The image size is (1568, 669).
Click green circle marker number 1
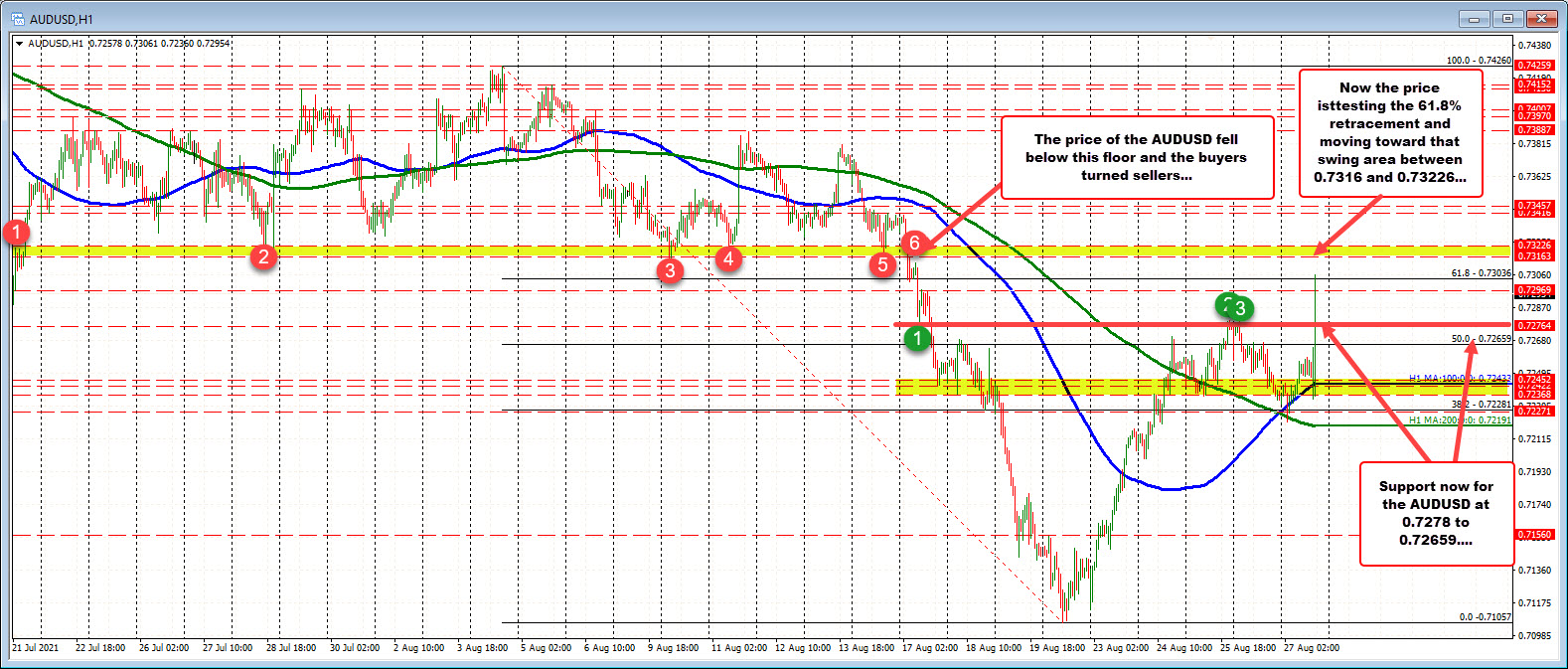pos(917,339)
